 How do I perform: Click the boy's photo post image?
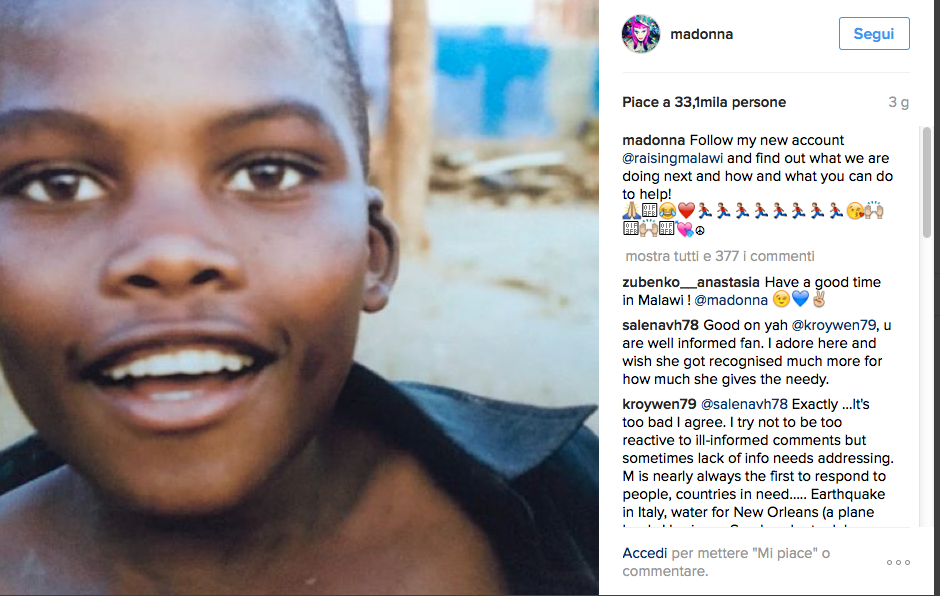pos(299,298)
